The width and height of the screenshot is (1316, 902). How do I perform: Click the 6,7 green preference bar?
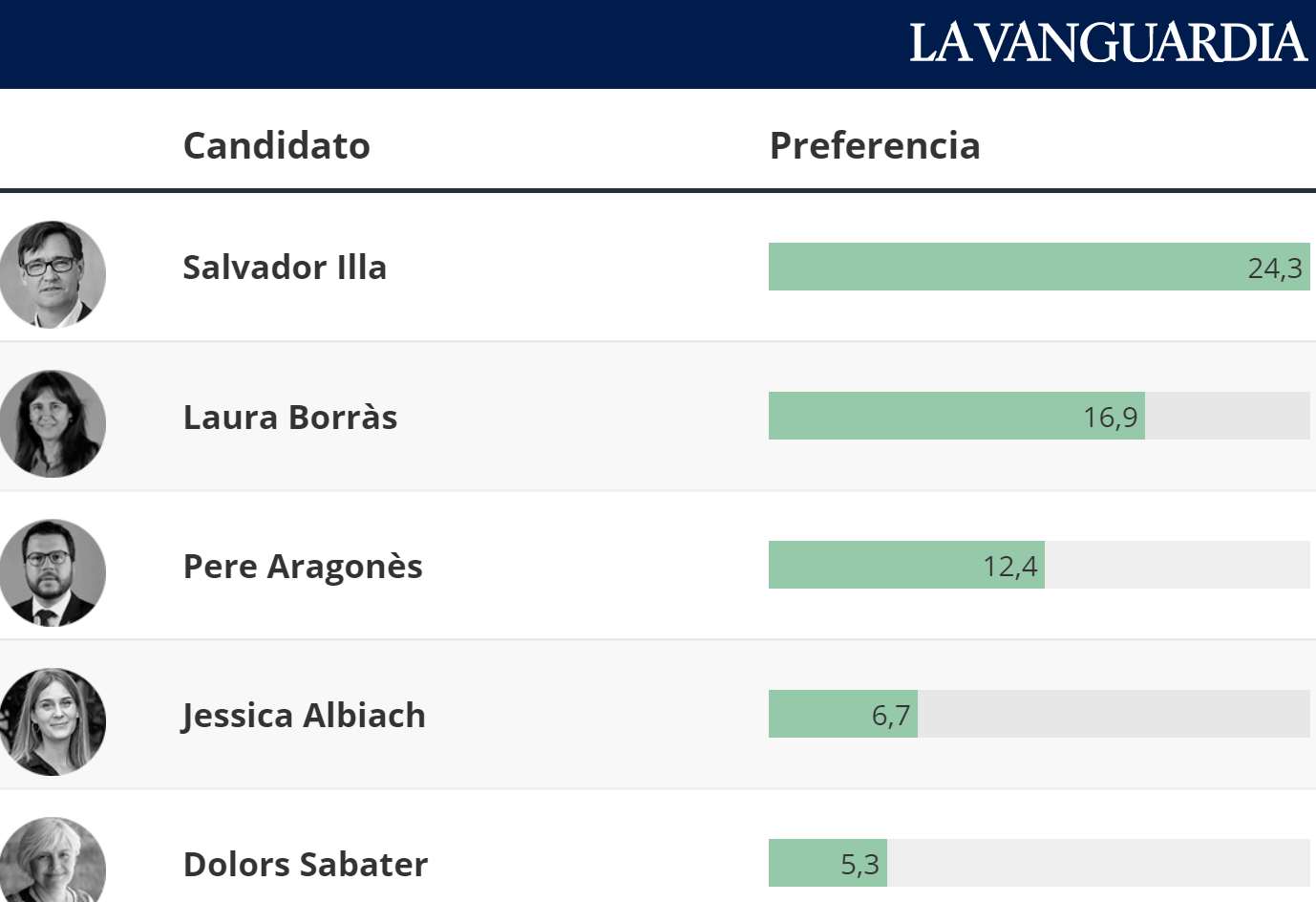(842, 715)
